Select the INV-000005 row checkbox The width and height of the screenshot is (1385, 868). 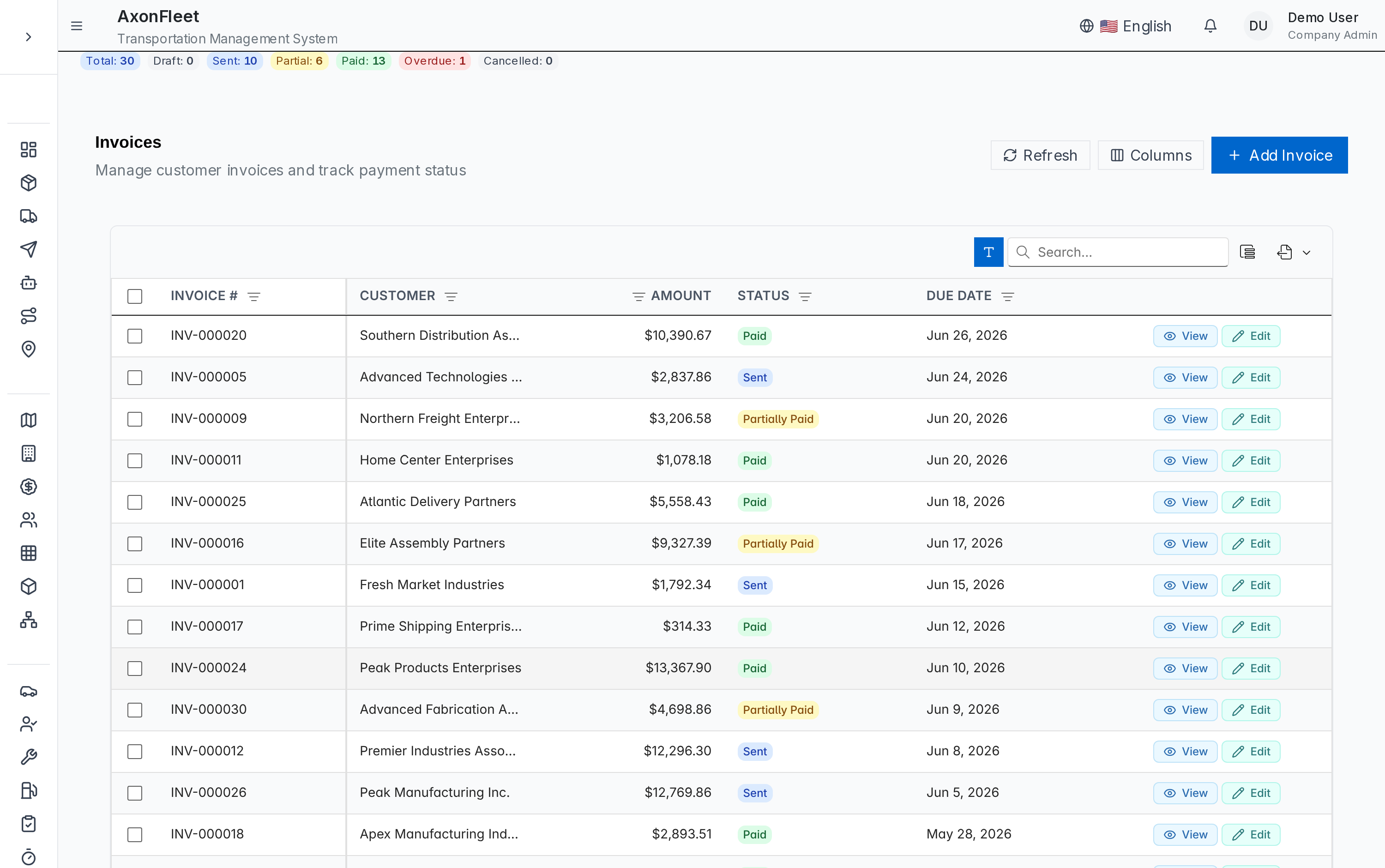[135, 378]
